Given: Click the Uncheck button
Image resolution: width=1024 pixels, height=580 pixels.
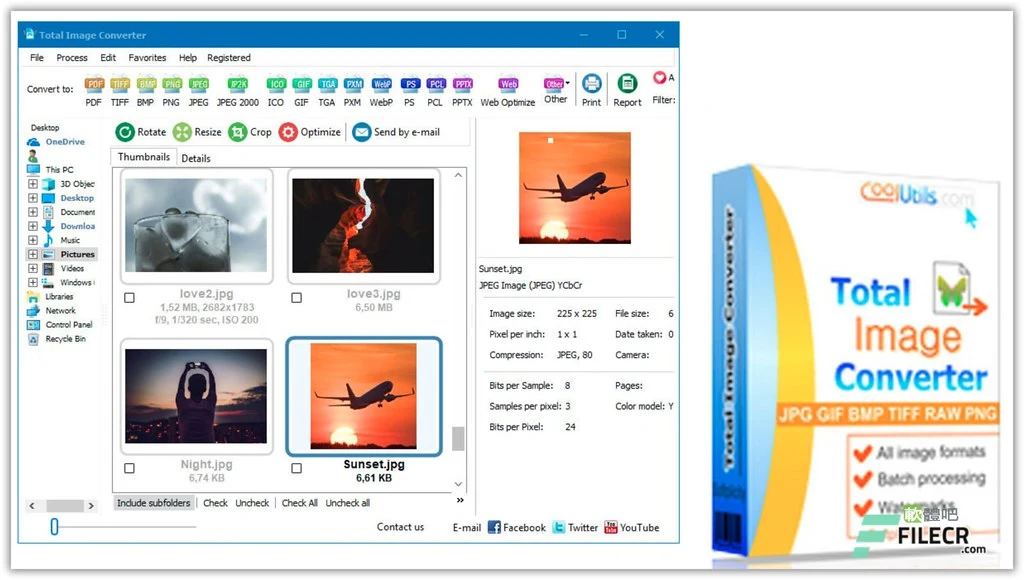Looking at the screenshot, I should (252, 503).
